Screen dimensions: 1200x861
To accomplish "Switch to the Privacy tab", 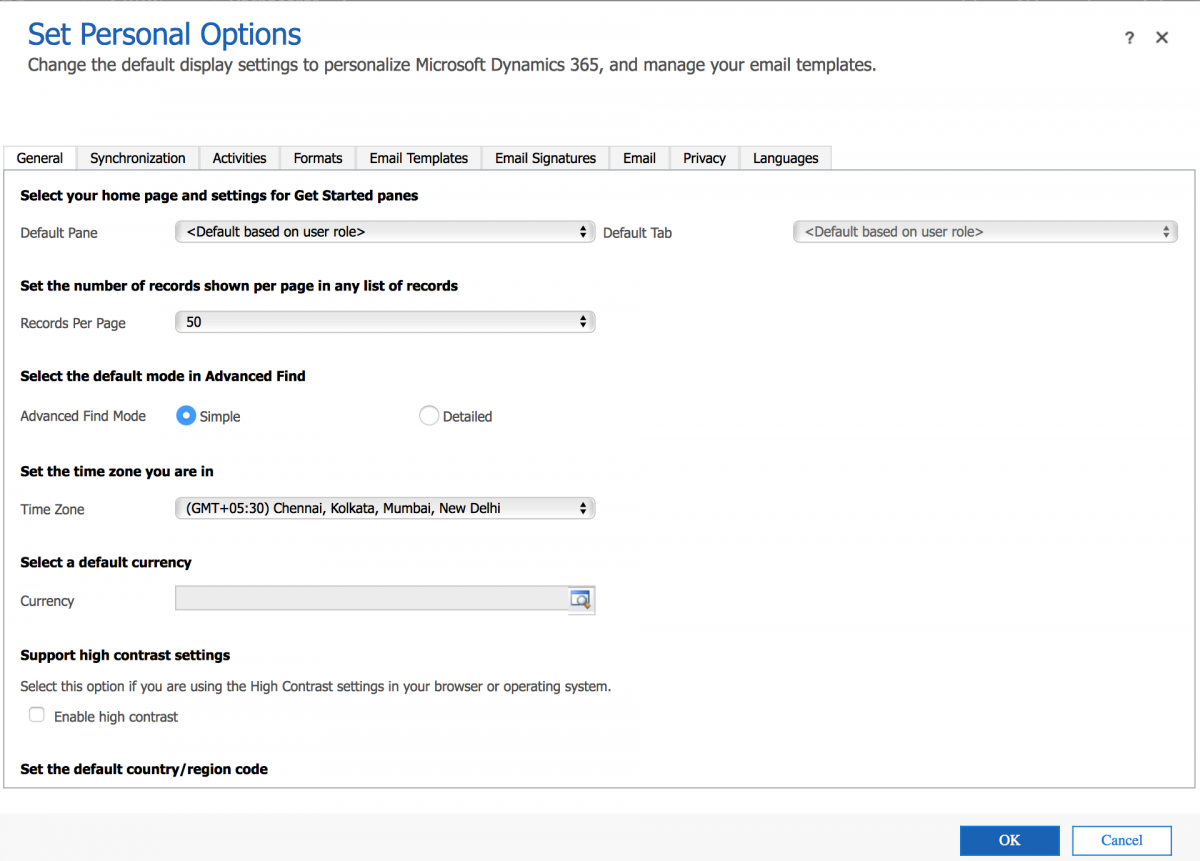I will tap(704, 158).
